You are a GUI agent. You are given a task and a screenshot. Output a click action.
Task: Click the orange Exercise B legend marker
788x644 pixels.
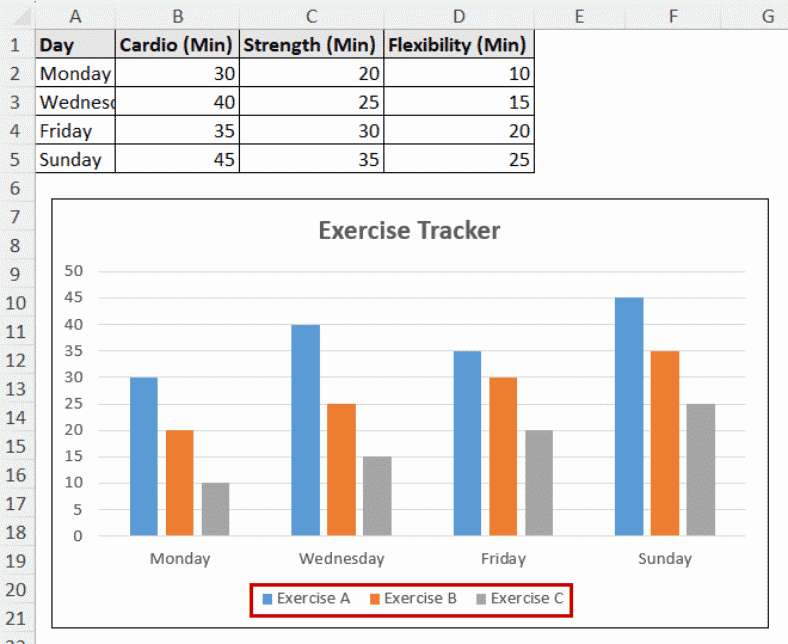pos(374,599)
